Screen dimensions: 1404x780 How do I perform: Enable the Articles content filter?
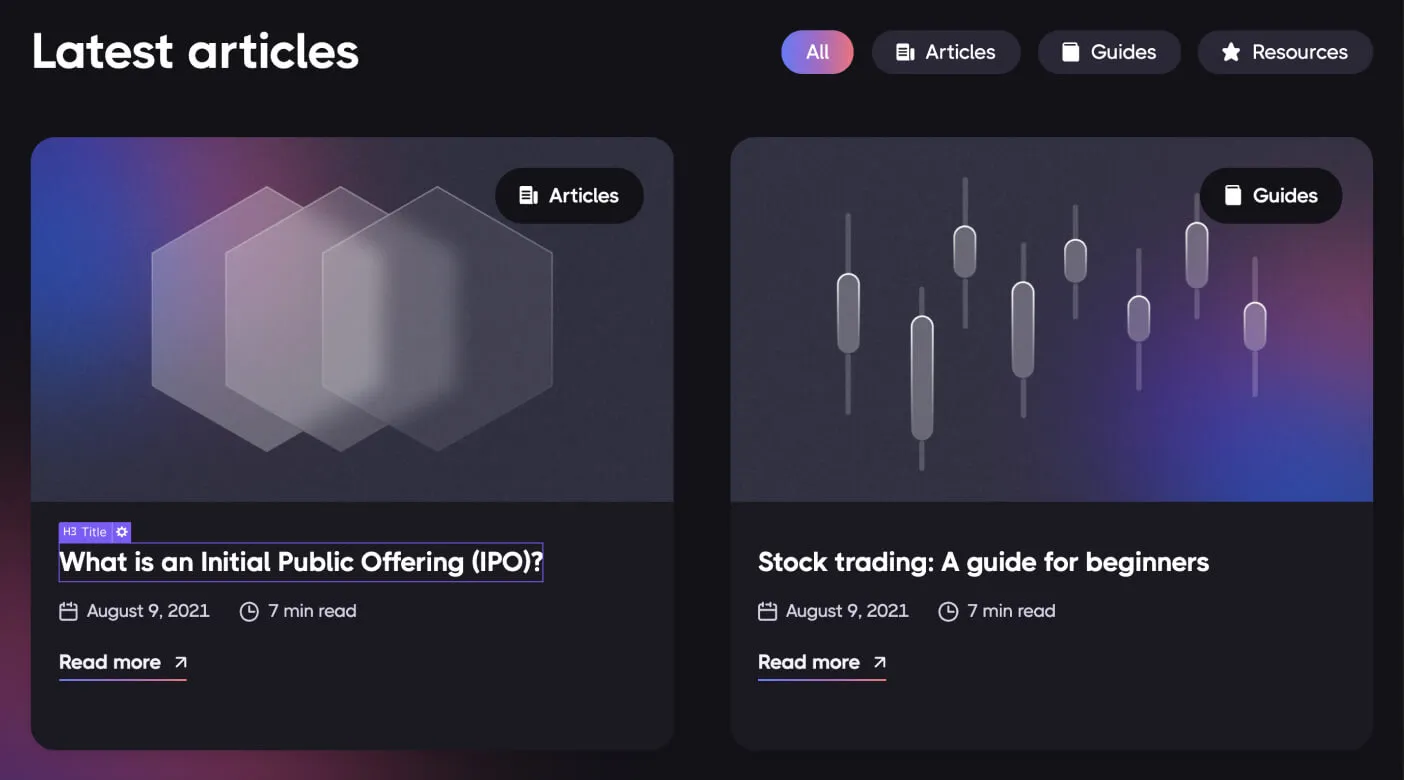(x=946, y=51)
